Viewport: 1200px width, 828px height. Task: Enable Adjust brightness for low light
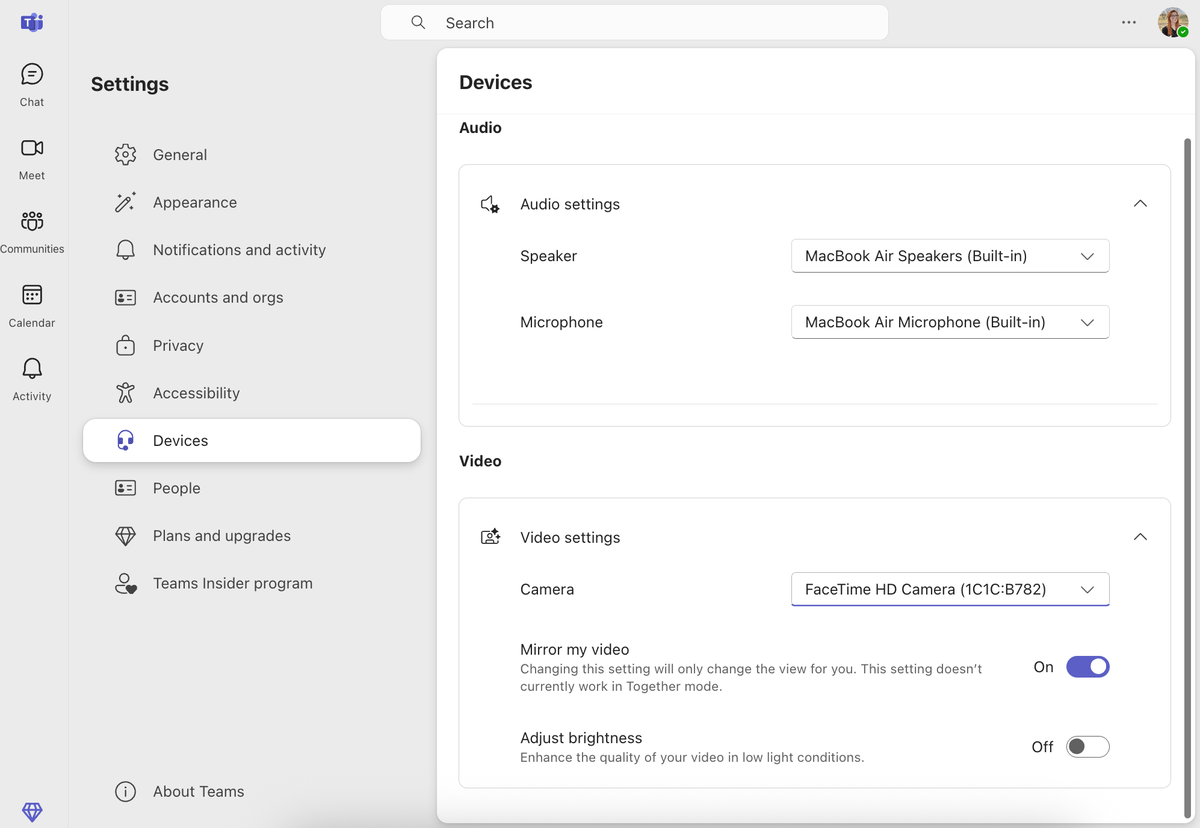point(1087,746)
